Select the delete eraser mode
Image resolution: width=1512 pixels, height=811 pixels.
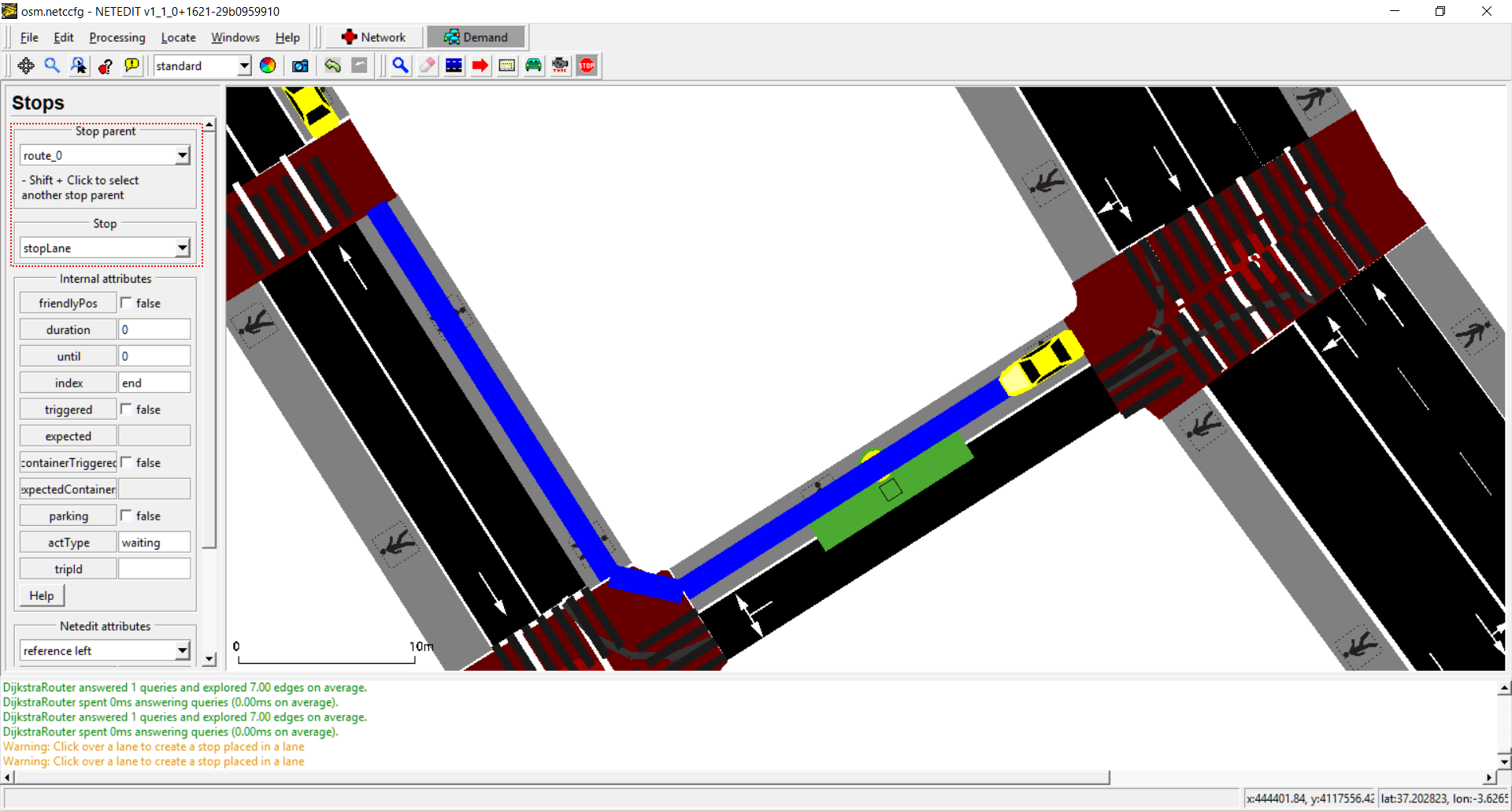pyautogui.click(x=427, y=66)
